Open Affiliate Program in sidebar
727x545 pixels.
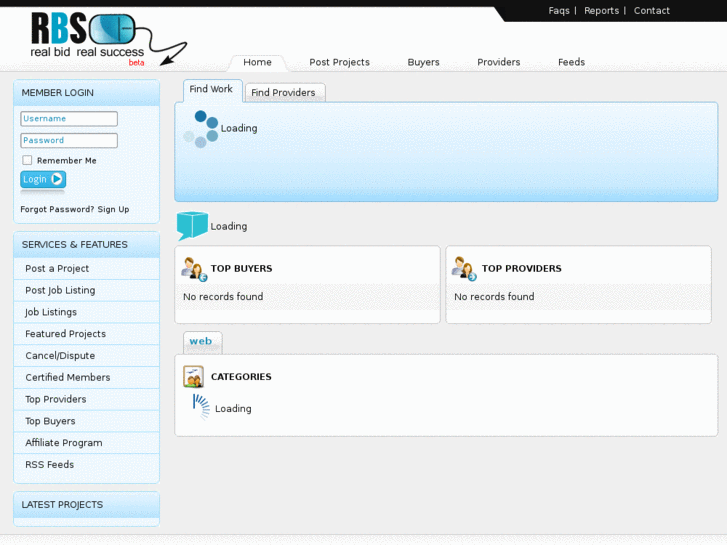click(86, 443)
